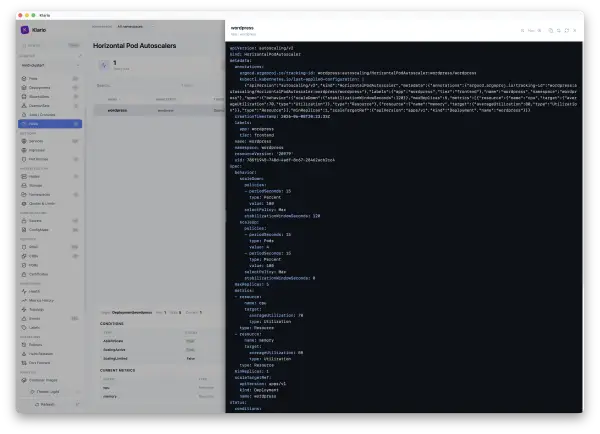Click the stabilizationWindowSeconds: 120 line

pos(282,216)
